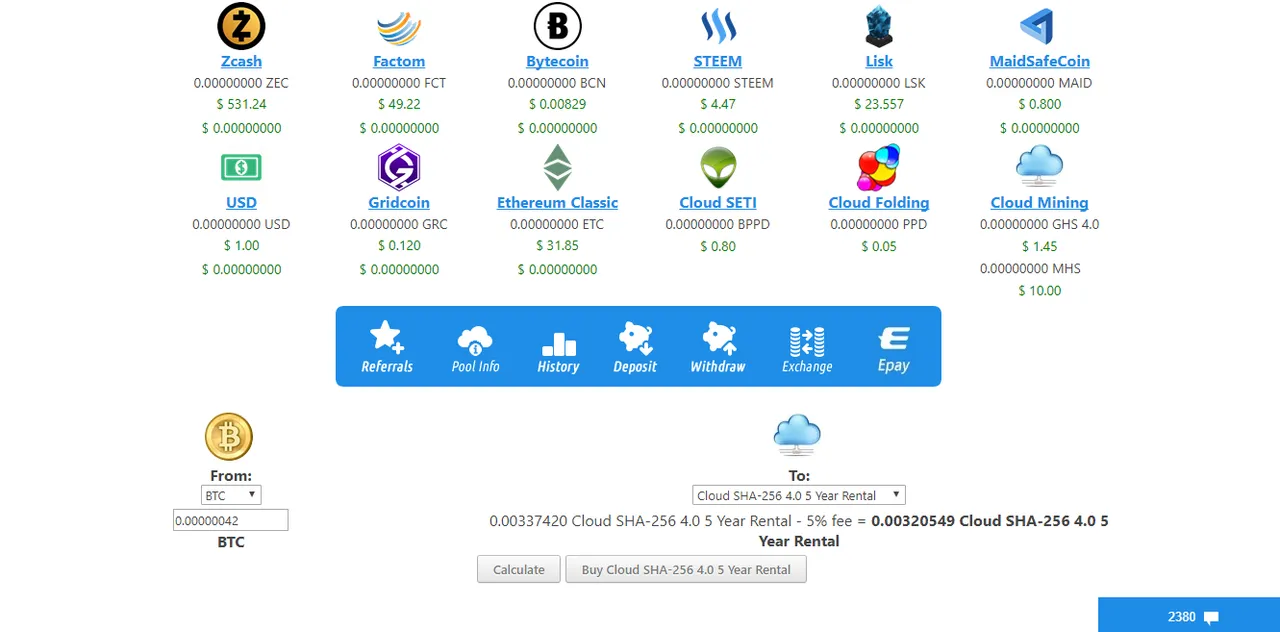Click the BTC amount input field

coord(231,520)
